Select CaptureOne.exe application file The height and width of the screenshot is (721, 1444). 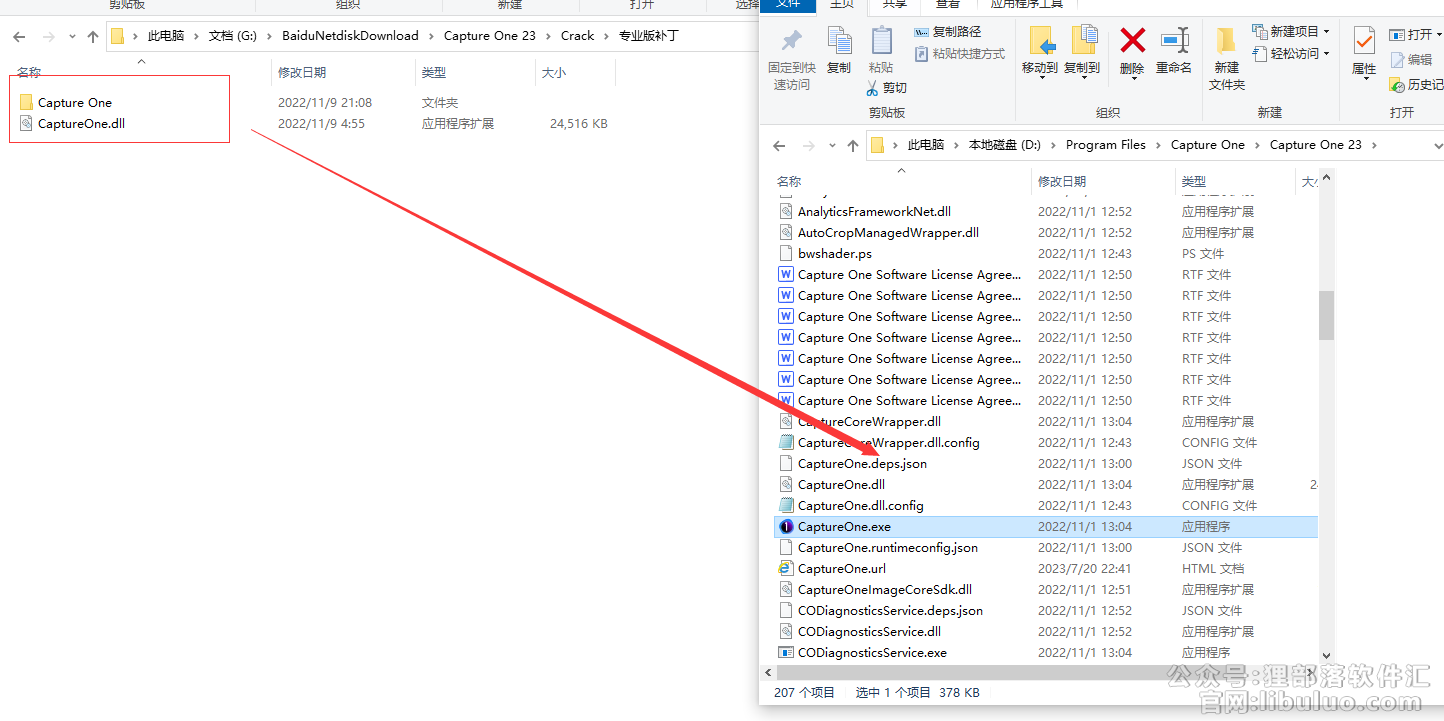tap(1046, 527)
